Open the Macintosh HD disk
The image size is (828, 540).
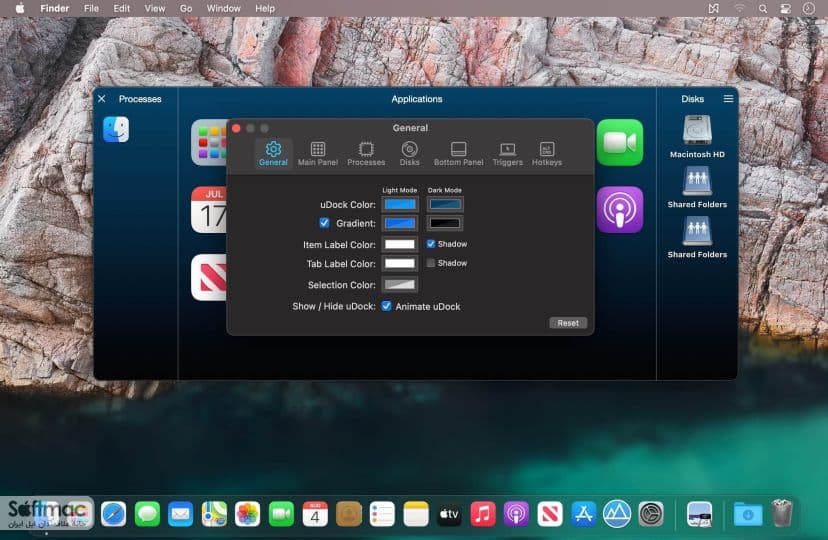697,136
